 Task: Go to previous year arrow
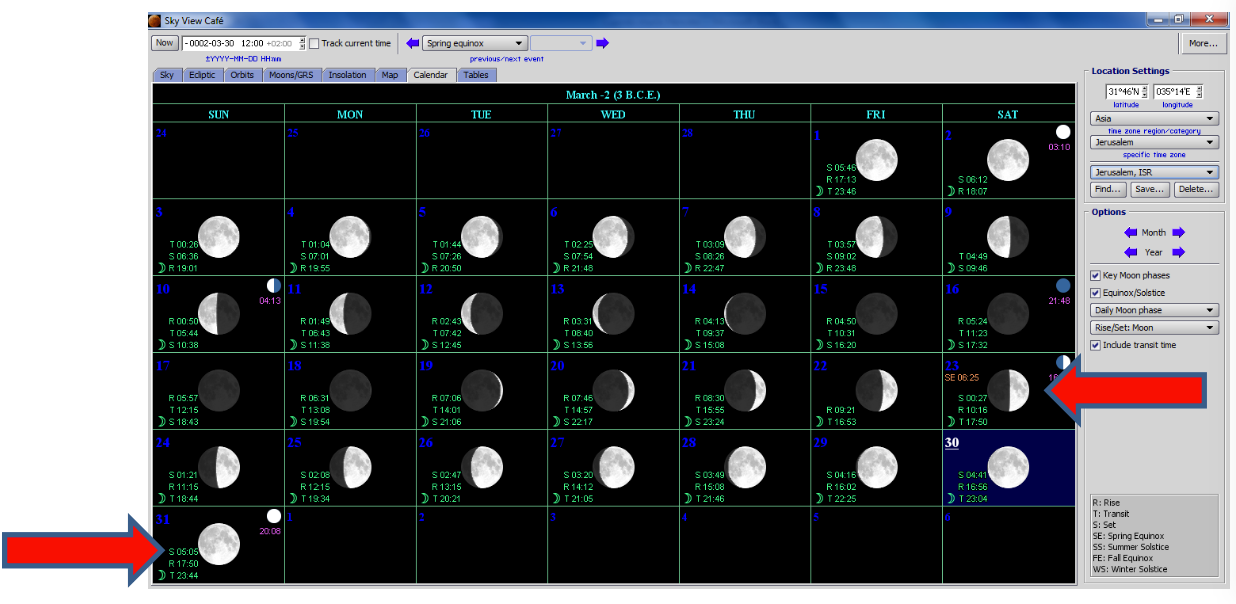1130,252
